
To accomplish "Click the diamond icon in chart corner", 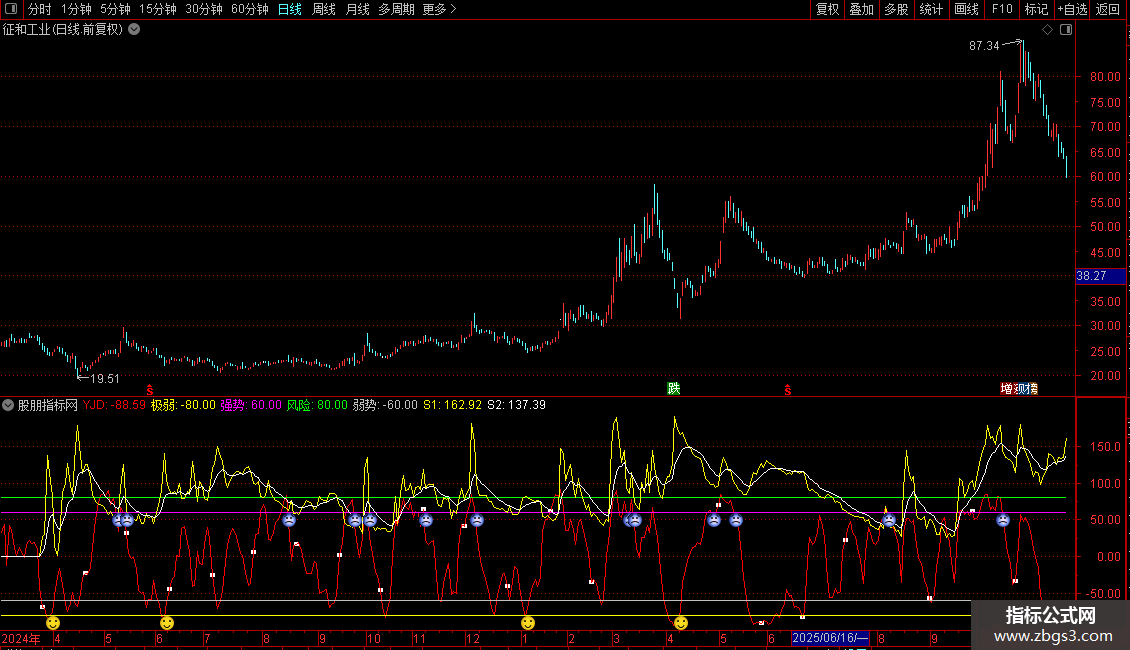I will tap(1047, 30).
